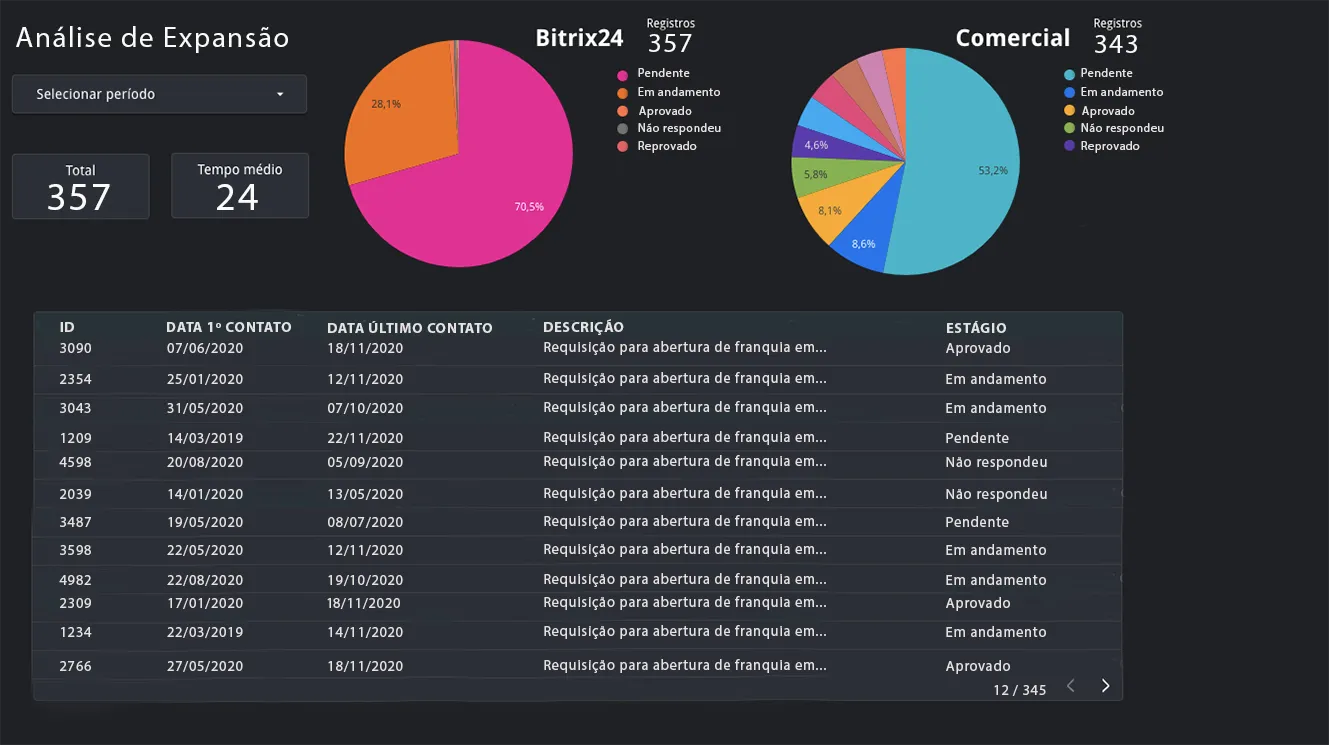Click the Comercial Não respondeu legend entry

(1114, 128)
